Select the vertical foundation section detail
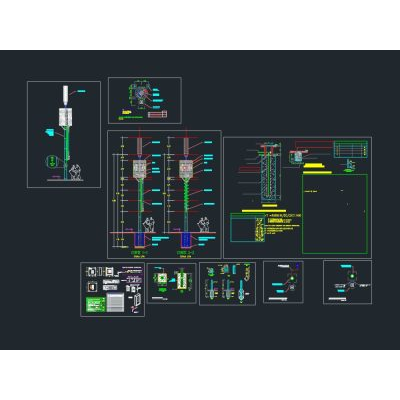 click(x=270, y=172)
